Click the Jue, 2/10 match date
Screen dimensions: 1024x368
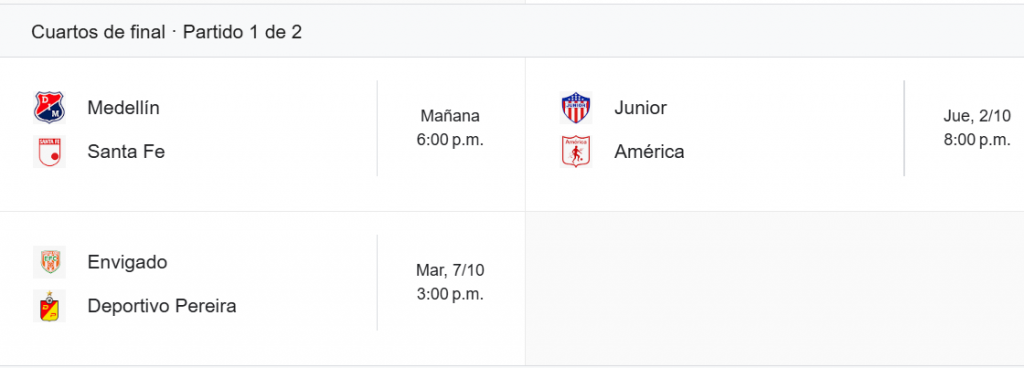(x=977, y=116)
